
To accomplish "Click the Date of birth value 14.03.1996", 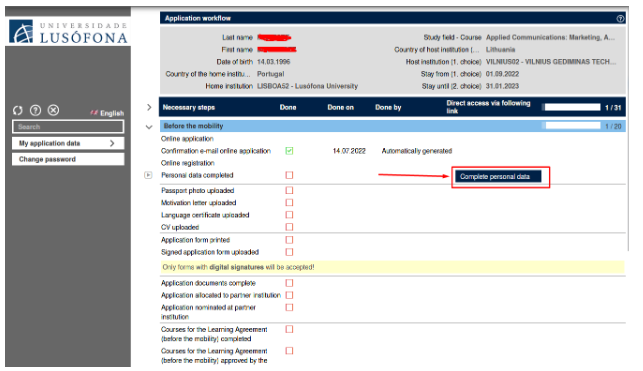I will coord(274,62).
